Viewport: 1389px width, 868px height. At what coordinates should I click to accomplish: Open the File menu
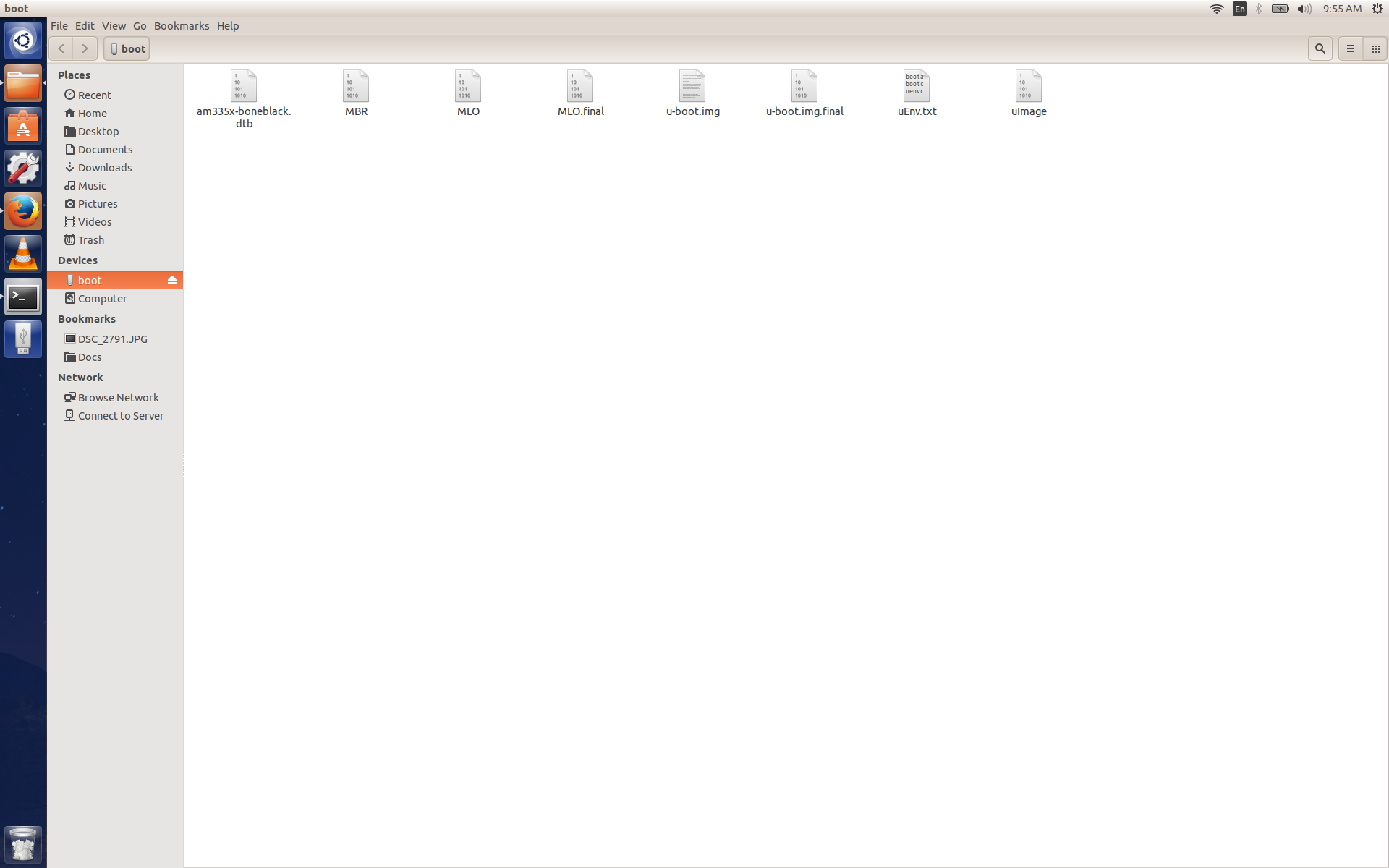[58, 25]
